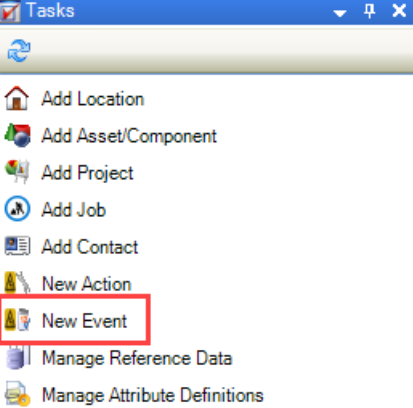Click the shapes icon for Add Asset/Component
This screenshot has width=413, height=408.
click(18, 135)
